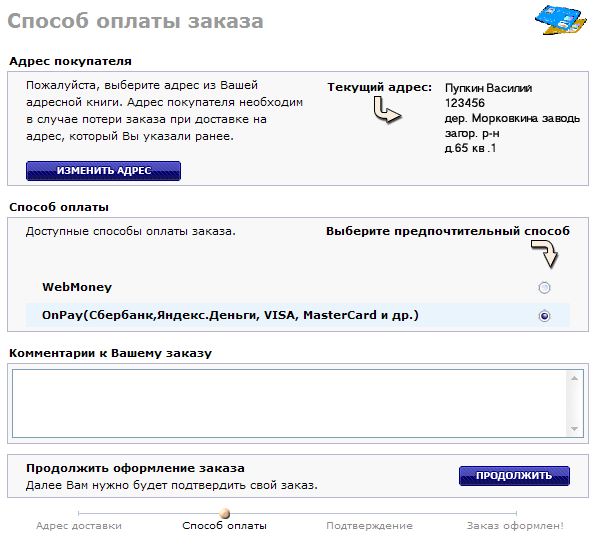This screenshot has width=596, height=554.
Task: Click the credit cards icon in header
Action: pyautogui.click(x=561, y=19)
